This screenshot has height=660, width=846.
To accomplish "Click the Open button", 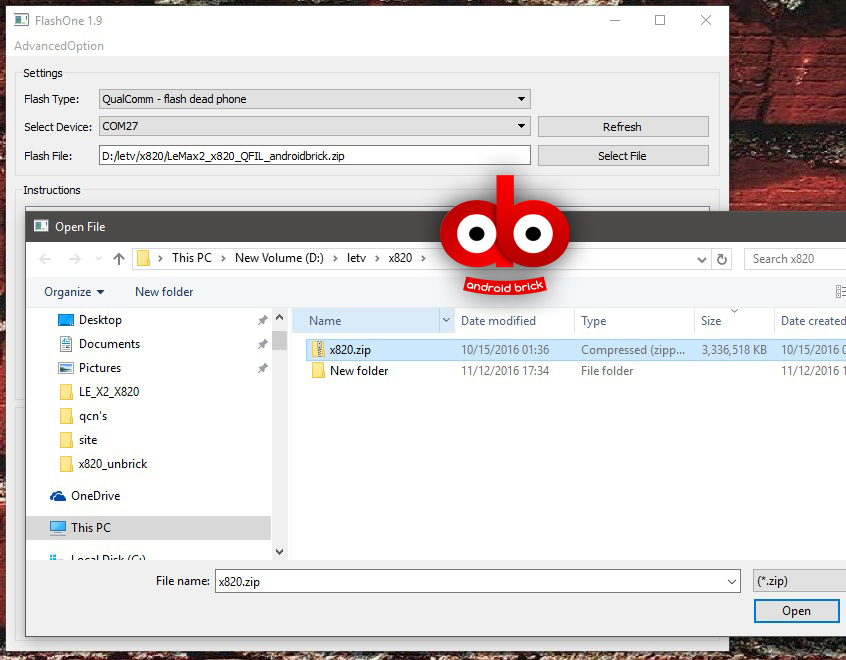I will pos(796,611).
